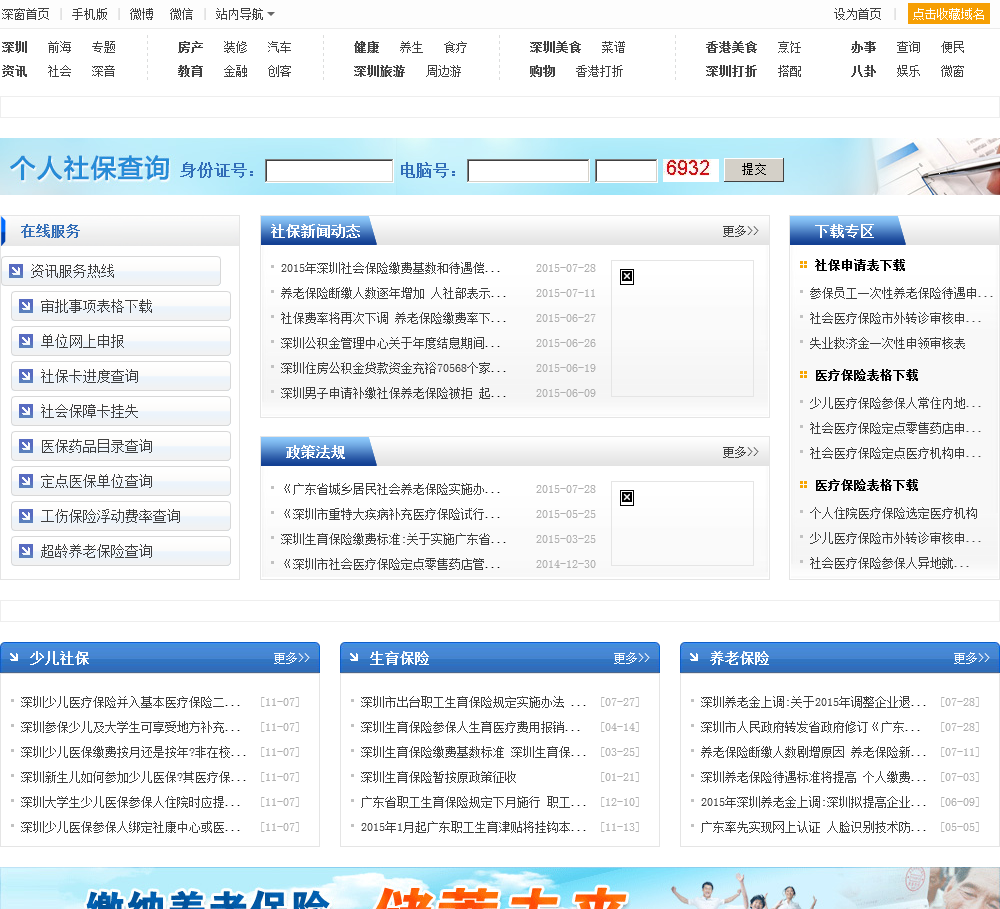Open the 周边游 navigation item
Viewport: 1000px width, 909px height.
[443, 71]
